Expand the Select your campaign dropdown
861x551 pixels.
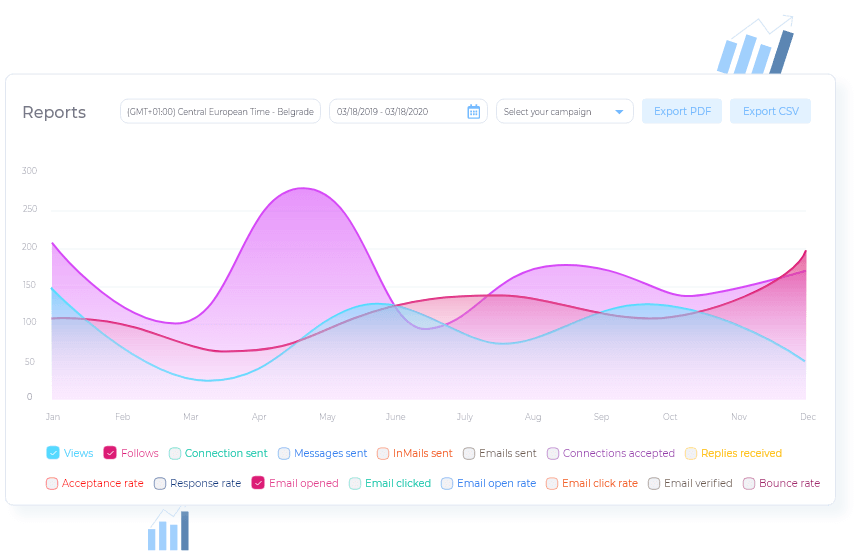click(564, 112)
